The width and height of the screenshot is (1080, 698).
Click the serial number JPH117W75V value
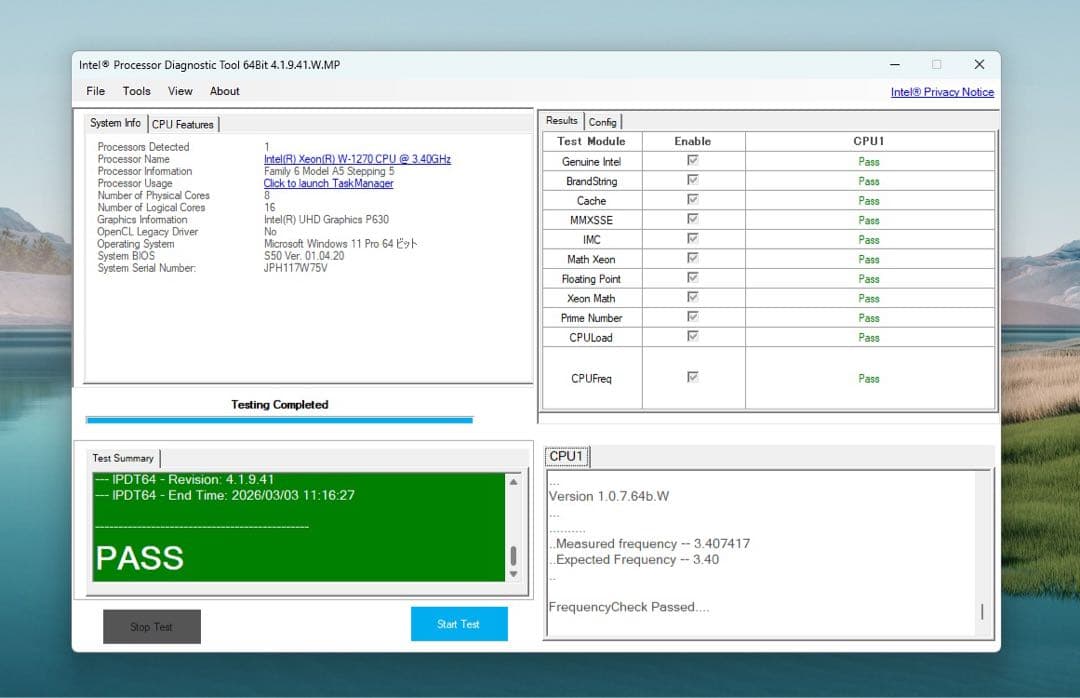point(295,268)
